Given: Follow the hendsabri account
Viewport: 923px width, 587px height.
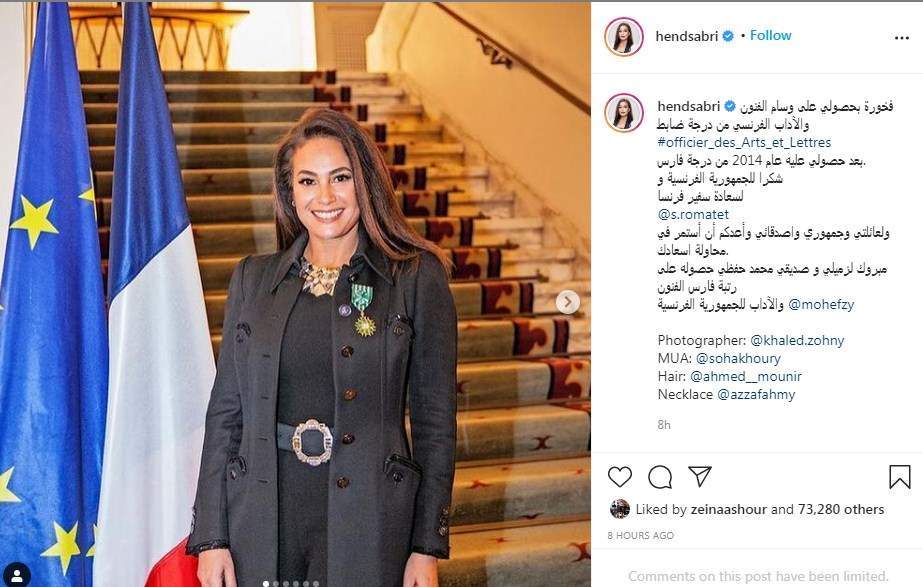Looking at the screenshot, I should [771, 35].
